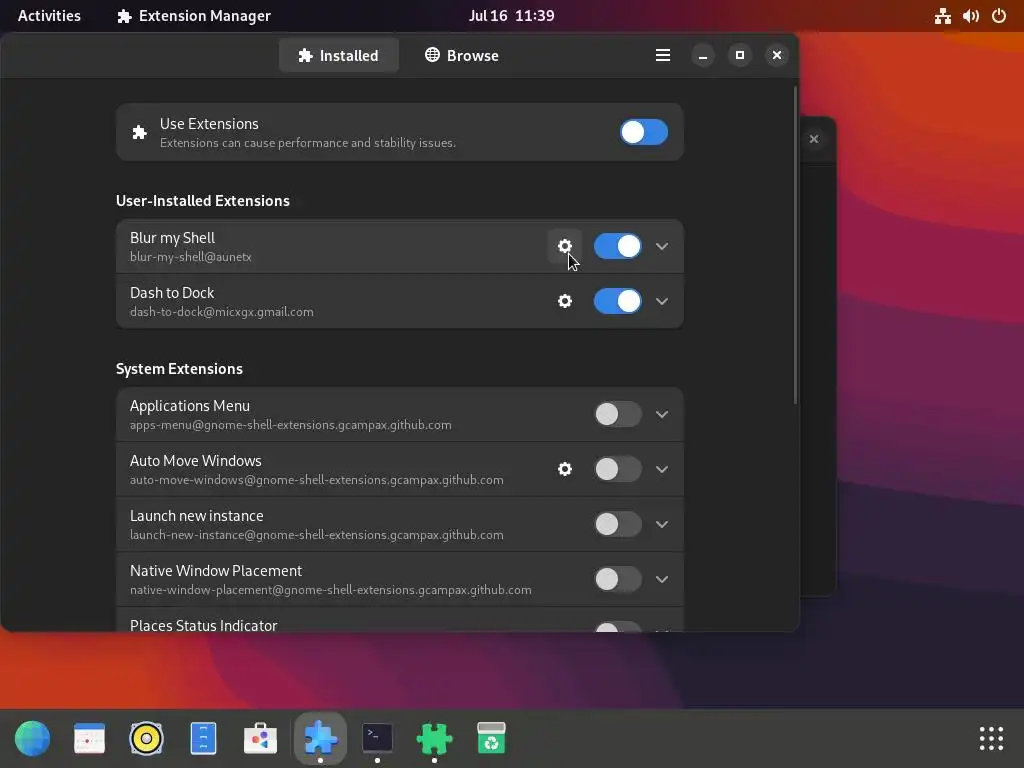Click the Places Status Indicator row title

203,625
